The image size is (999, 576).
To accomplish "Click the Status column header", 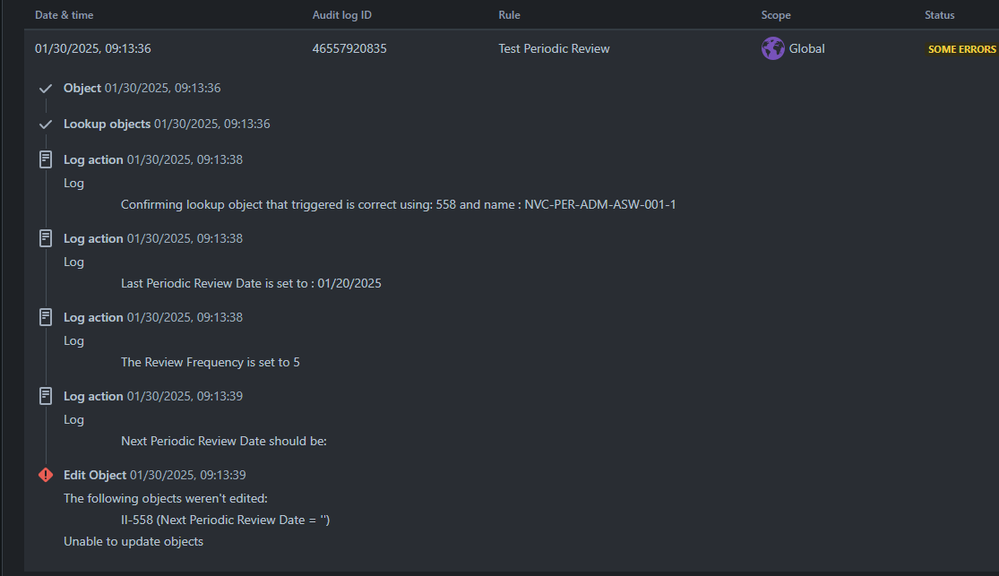I will coord(939,15).
